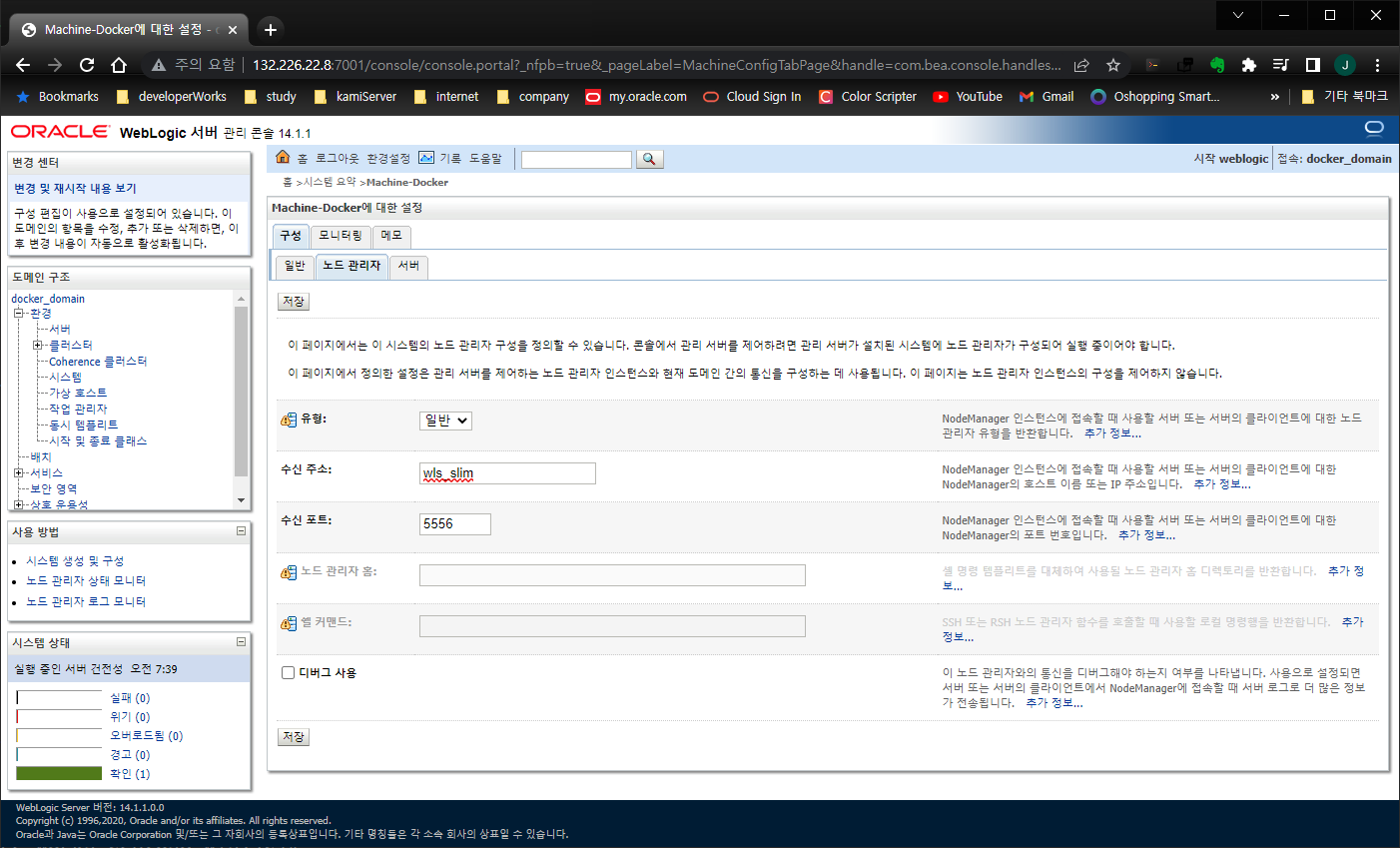1400x848 pixels.
Task: Reload the page with the refresh icon
Action: click(x=87, y=65)
